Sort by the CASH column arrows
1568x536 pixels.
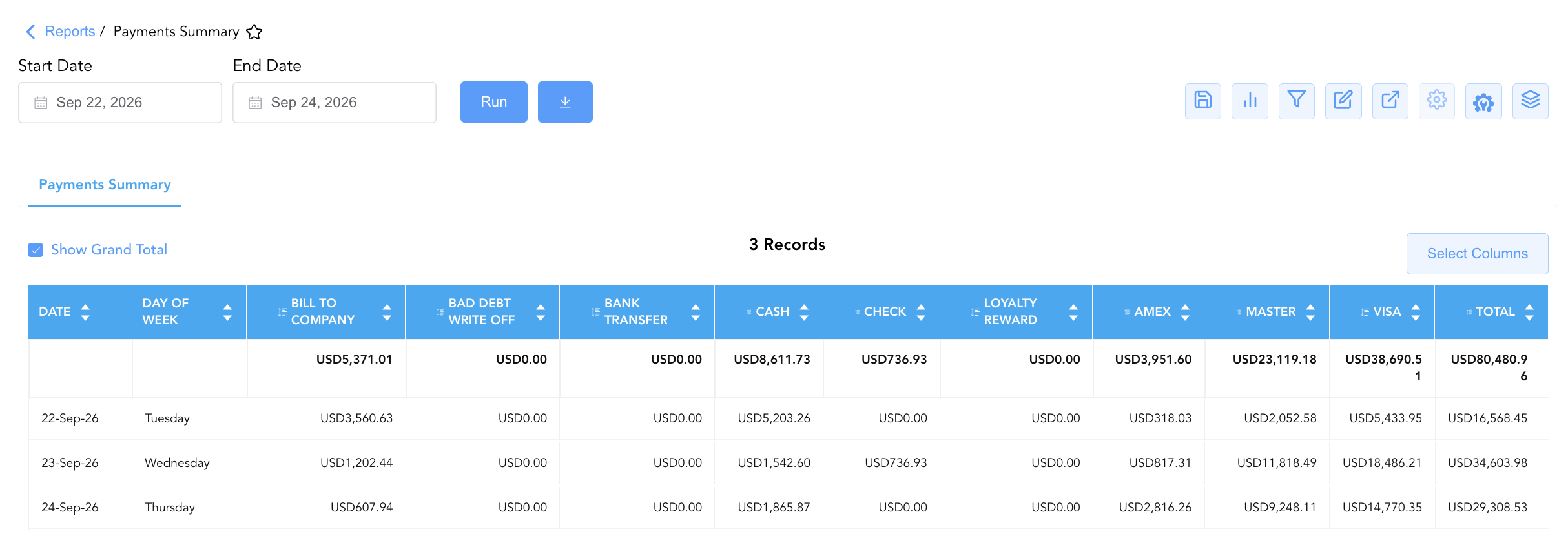(804, 312)
